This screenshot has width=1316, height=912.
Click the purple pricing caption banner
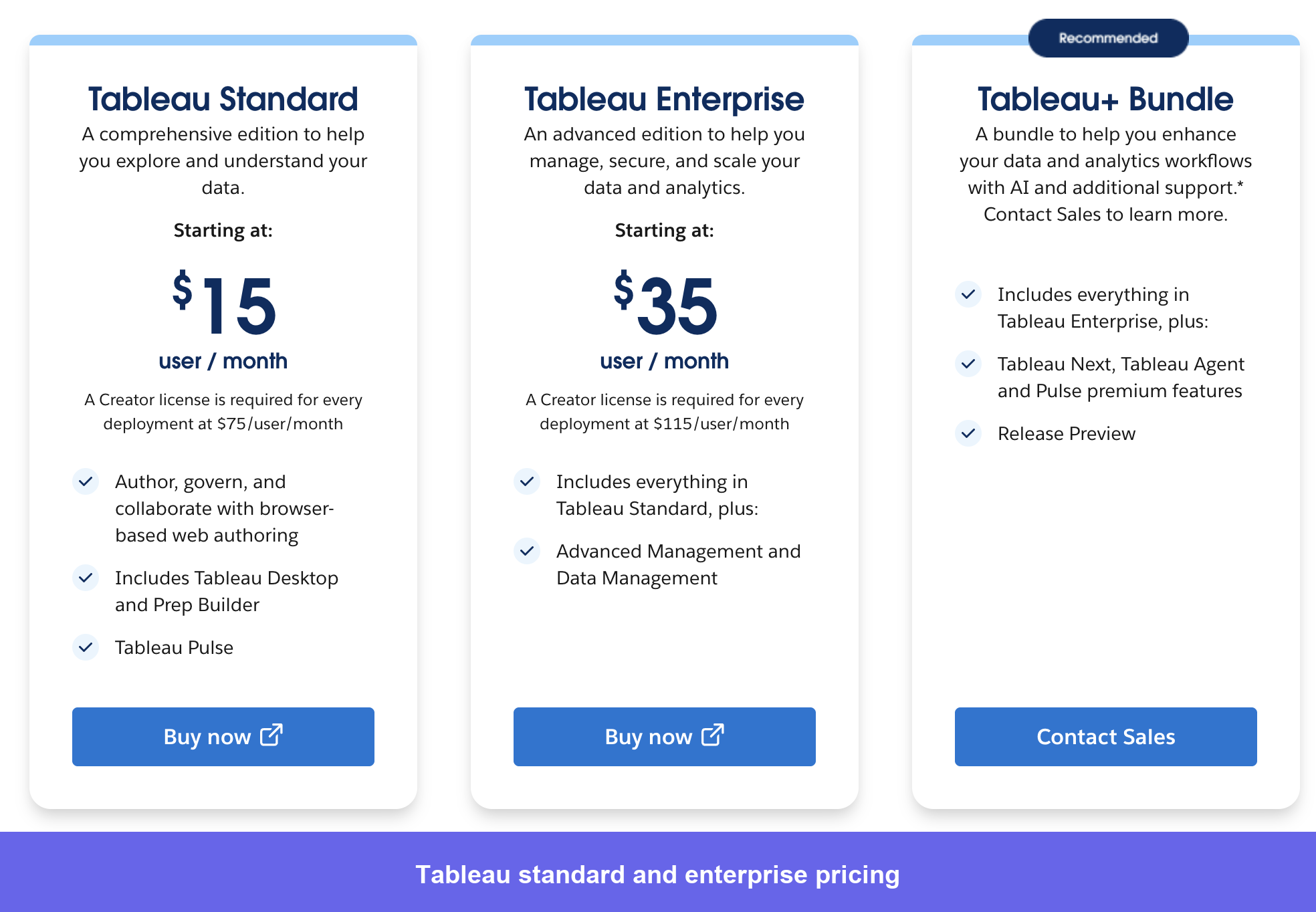point(658,875)
